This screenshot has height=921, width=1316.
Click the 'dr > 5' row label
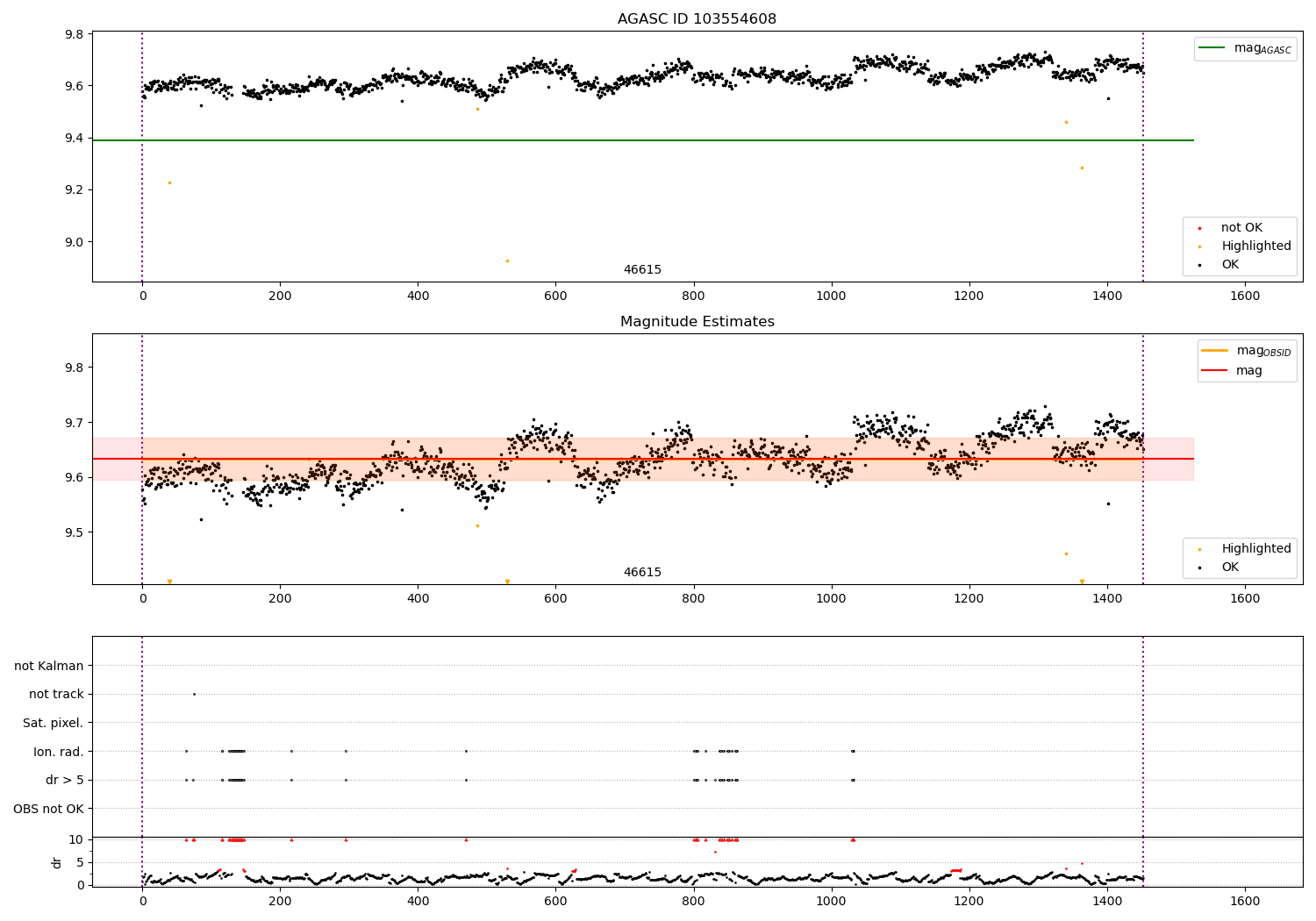[65, 780]
